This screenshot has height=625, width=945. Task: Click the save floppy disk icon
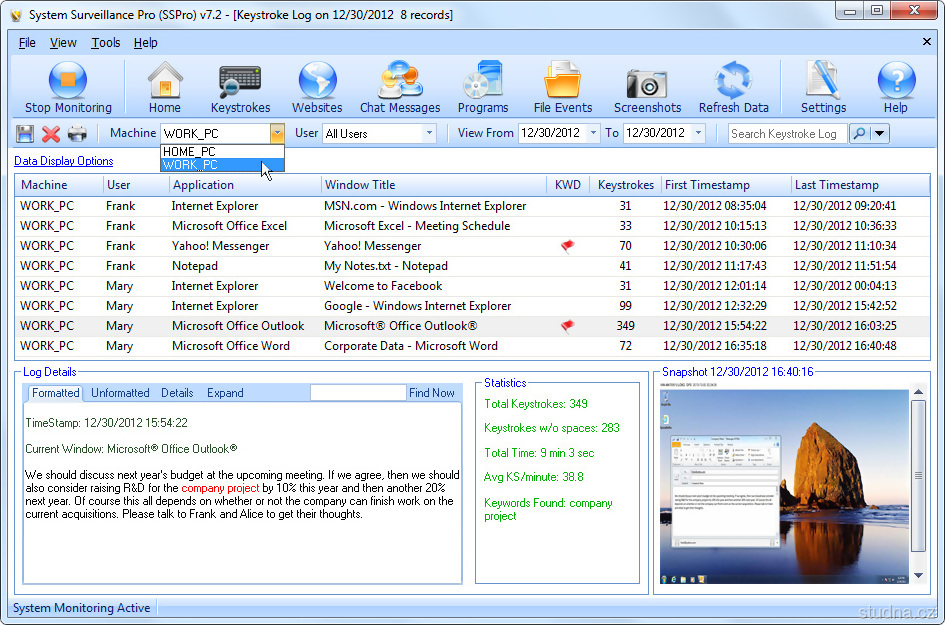pyautogui.click(x=25, y=134)
